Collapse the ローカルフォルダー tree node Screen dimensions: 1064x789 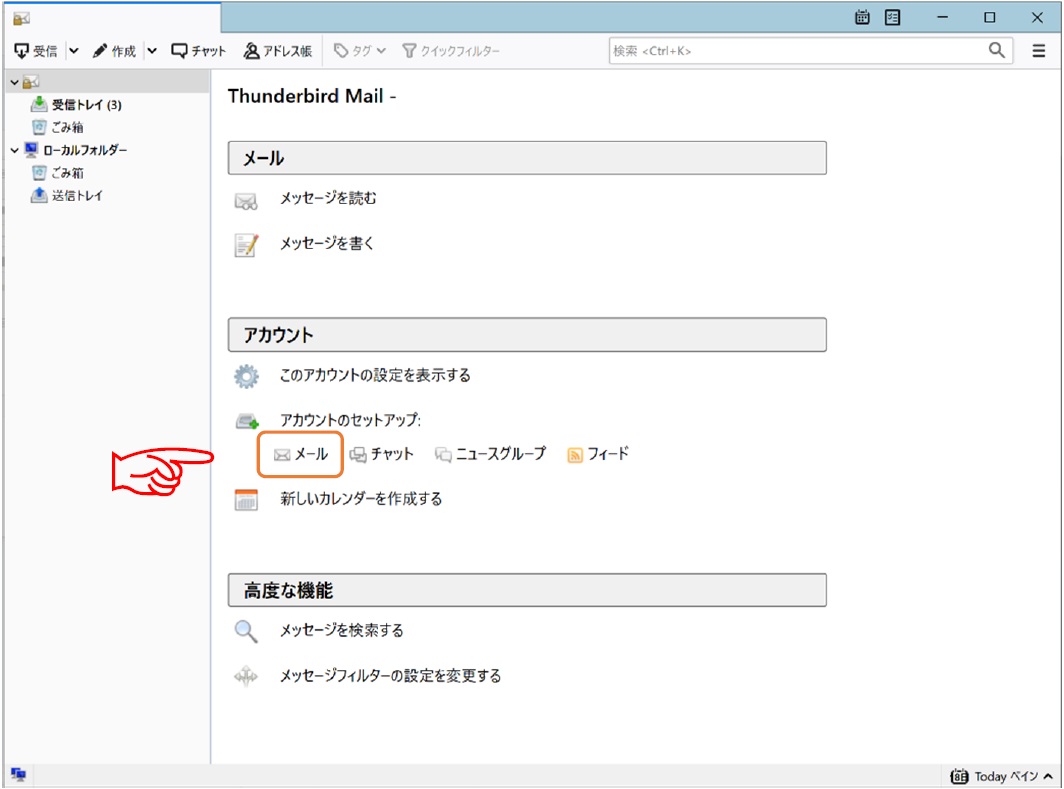click(x=14, y=150)
